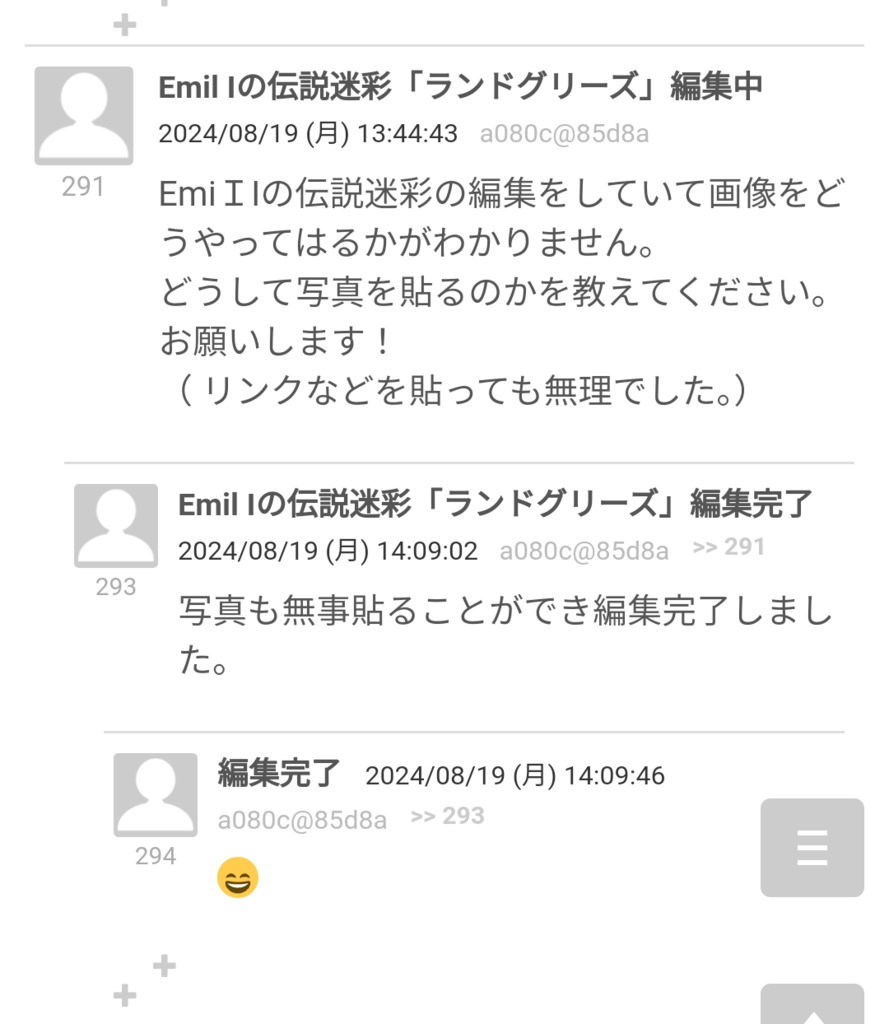
Task: Open comment title ending with 編集中
Action: (461, 86)
